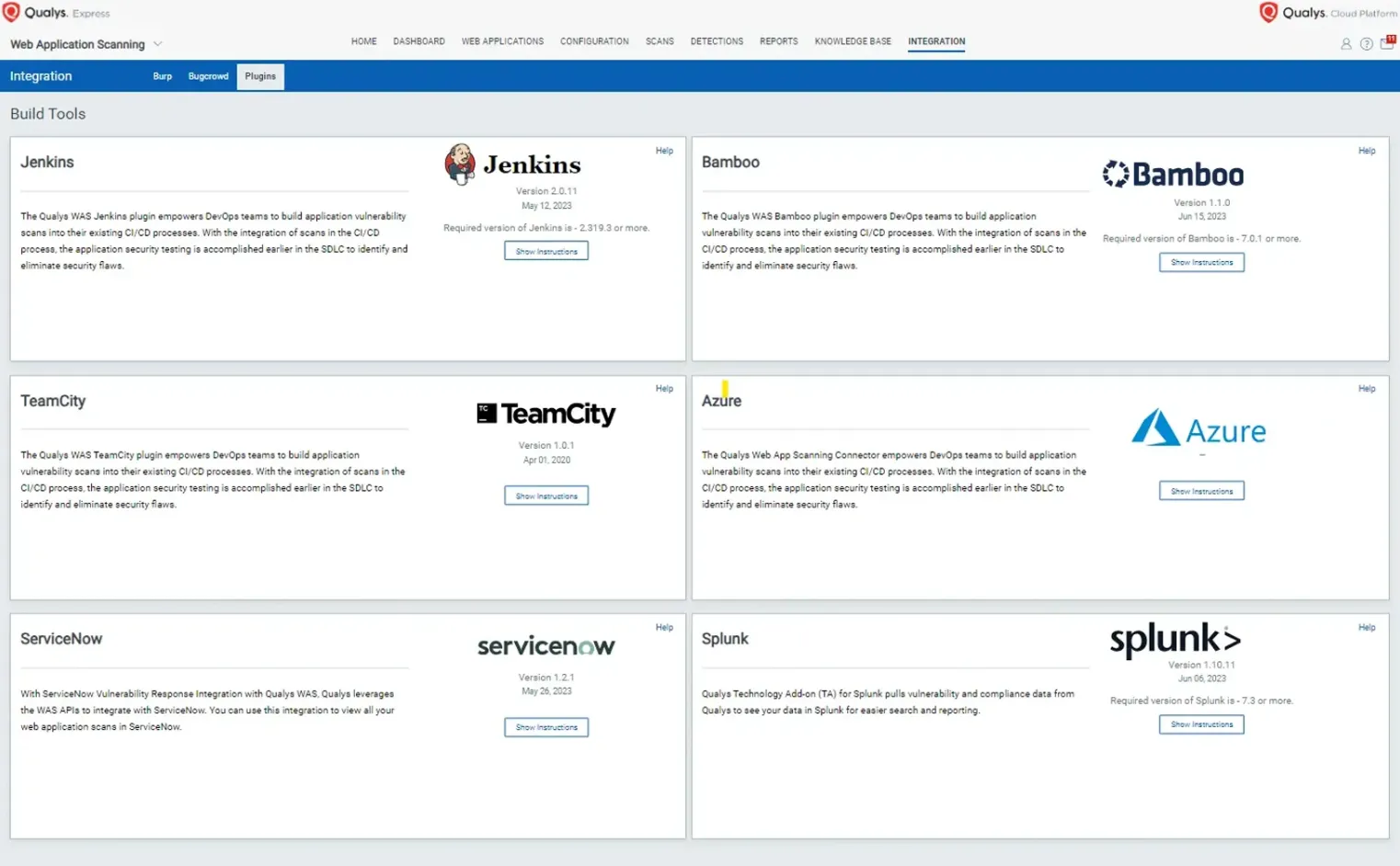This screenshot has width=1400, height=866.
Task: Click the TeamCity Apr 01, 2020 date
Action: (546, 460)
